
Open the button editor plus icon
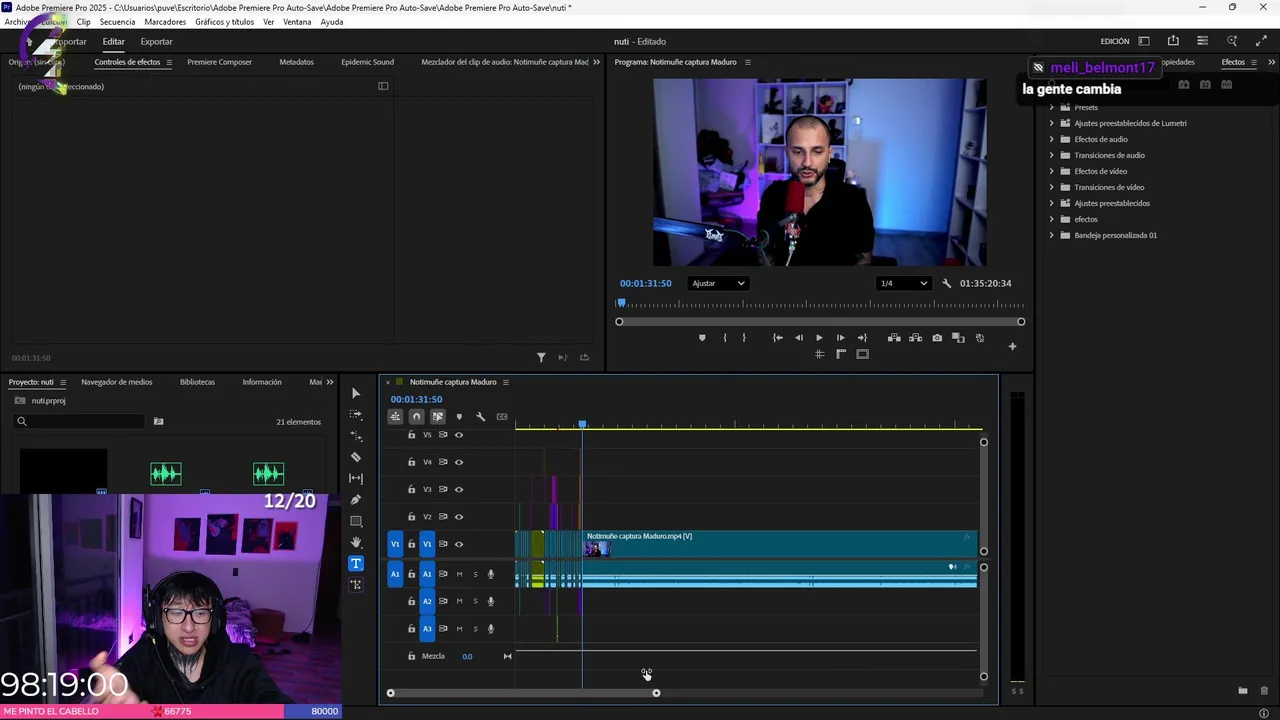tap(1012, 347)
